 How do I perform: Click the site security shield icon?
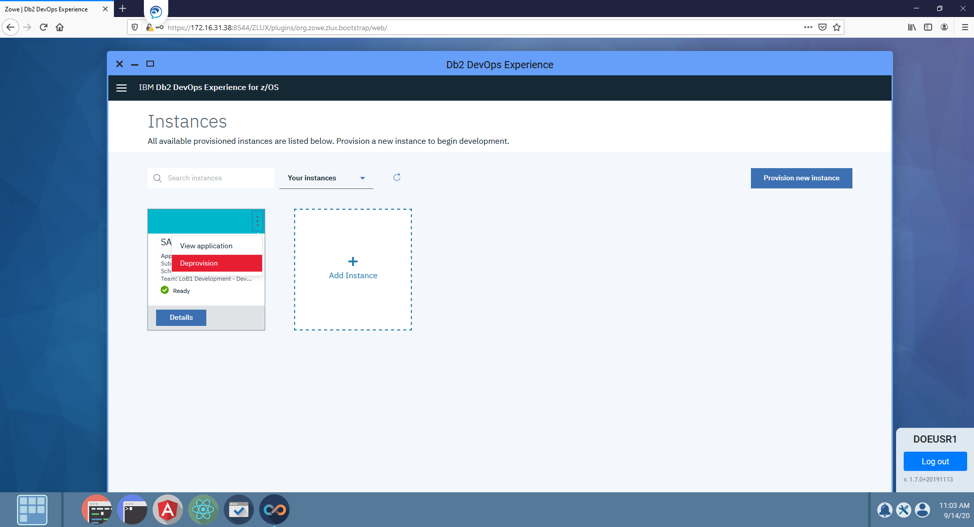[135, 27]
